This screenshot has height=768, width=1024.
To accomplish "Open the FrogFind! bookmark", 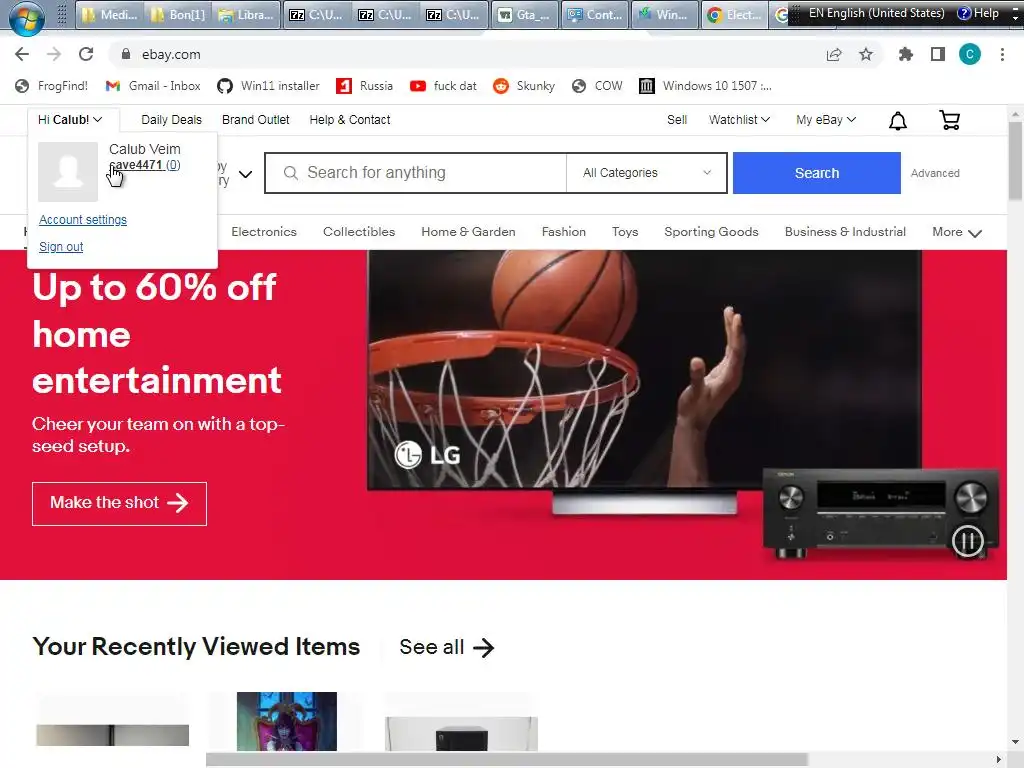I will click(52, 86).
